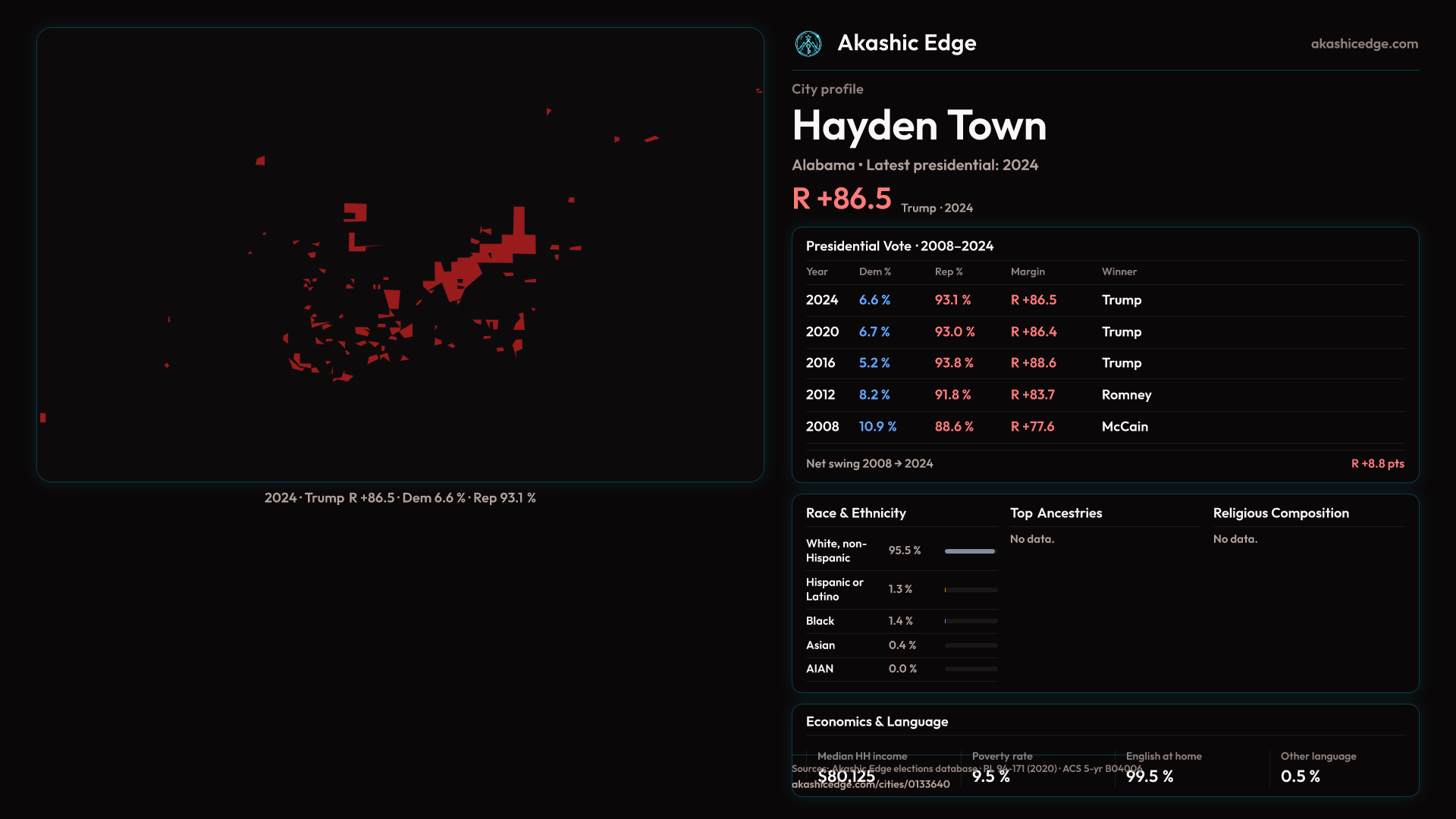Click the small red square at map's left edge
This screenshot has width=1456, height=819.
pos(43,418)
